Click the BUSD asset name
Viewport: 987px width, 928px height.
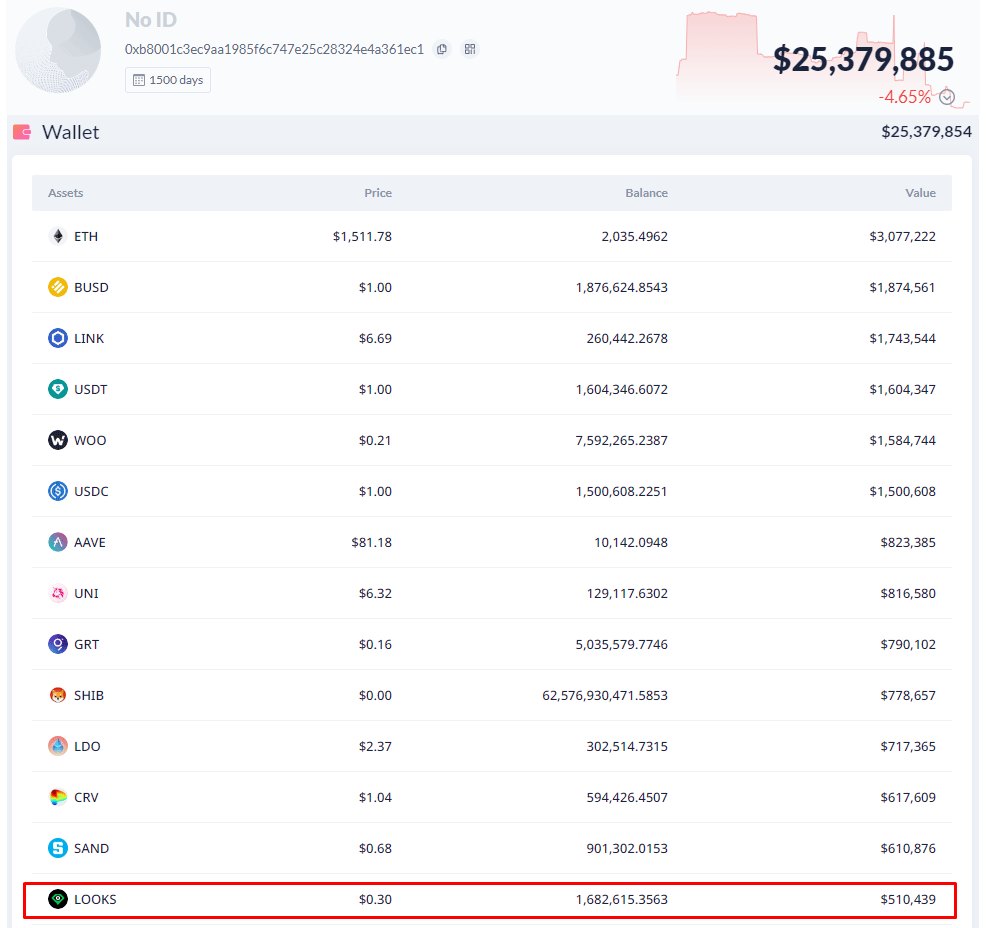coord(91,288)
